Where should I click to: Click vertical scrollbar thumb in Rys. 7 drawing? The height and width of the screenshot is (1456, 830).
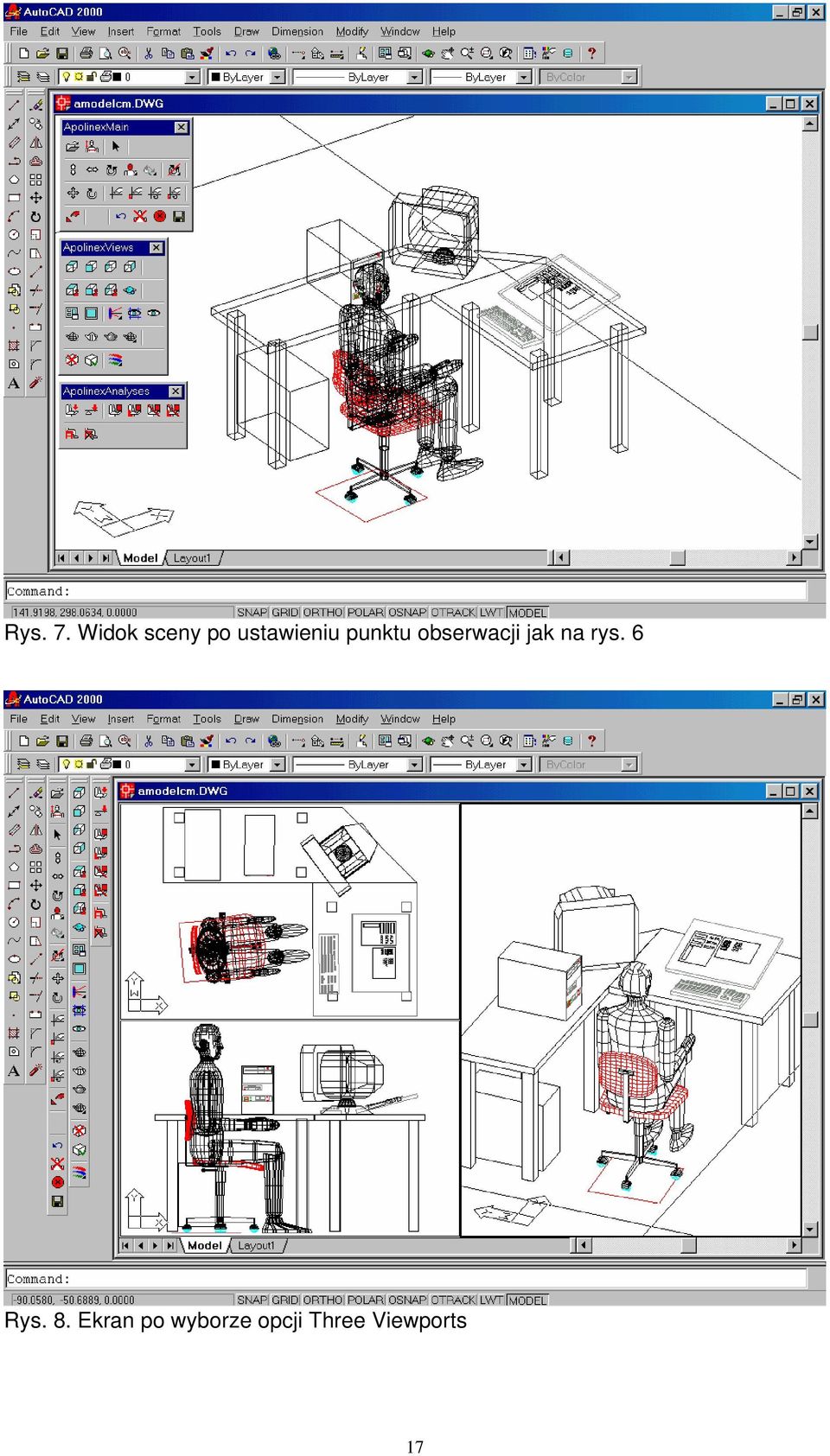click(x=810, y=333)
